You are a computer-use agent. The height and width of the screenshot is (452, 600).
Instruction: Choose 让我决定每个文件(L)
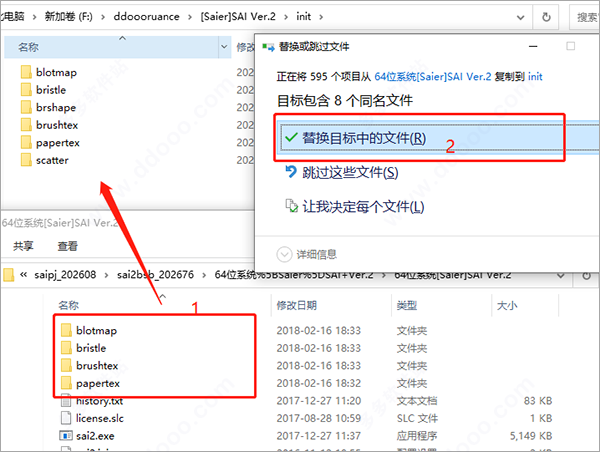[363, 207]
